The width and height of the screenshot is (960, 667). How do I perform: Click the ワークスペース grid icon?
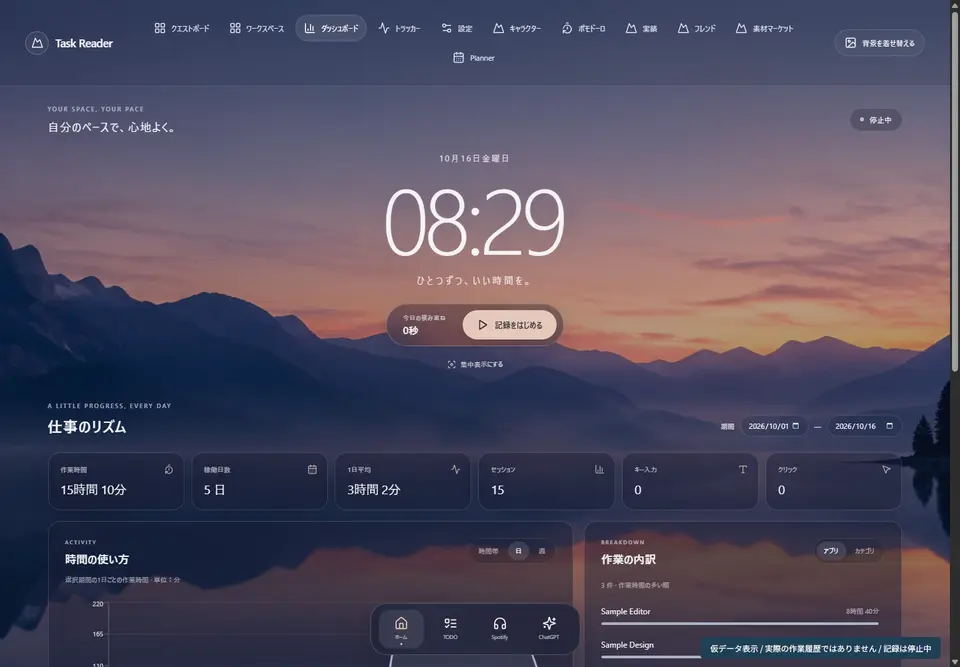pyautogui.click(x=235, y=28)
